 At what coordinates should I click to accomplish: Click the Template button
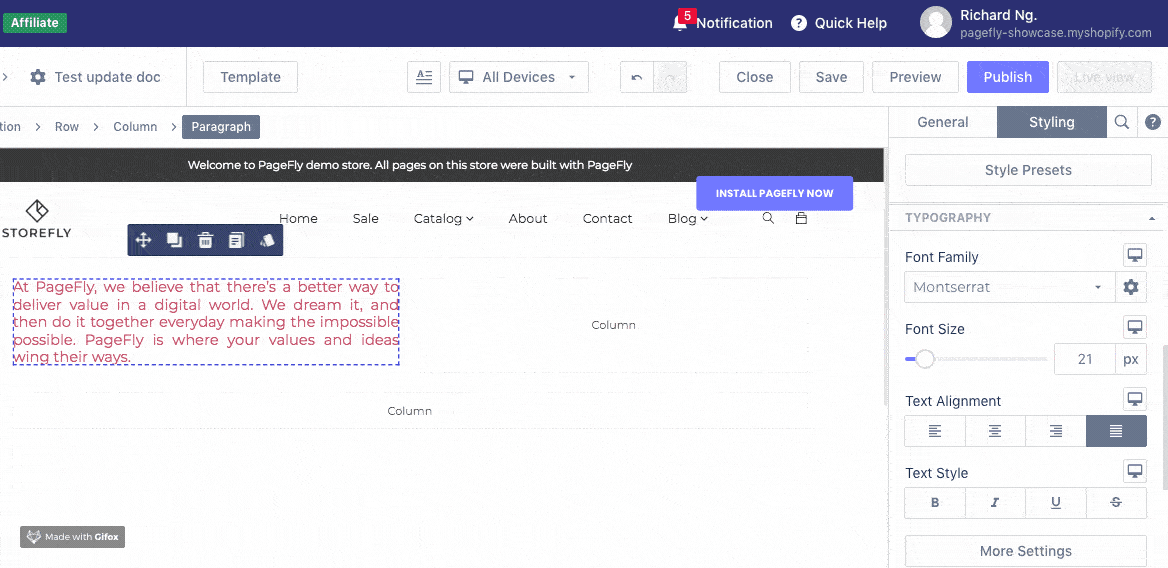point(250,77)
